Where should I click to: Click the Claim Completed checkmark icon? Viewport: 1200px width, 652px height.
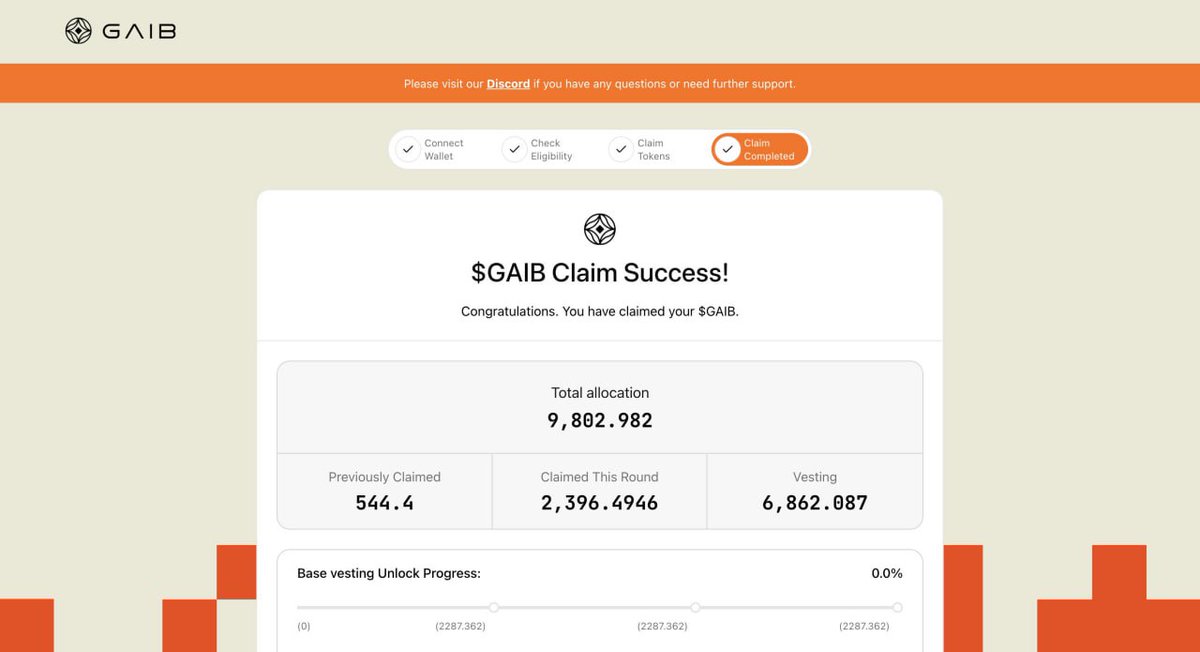[727, 149]
